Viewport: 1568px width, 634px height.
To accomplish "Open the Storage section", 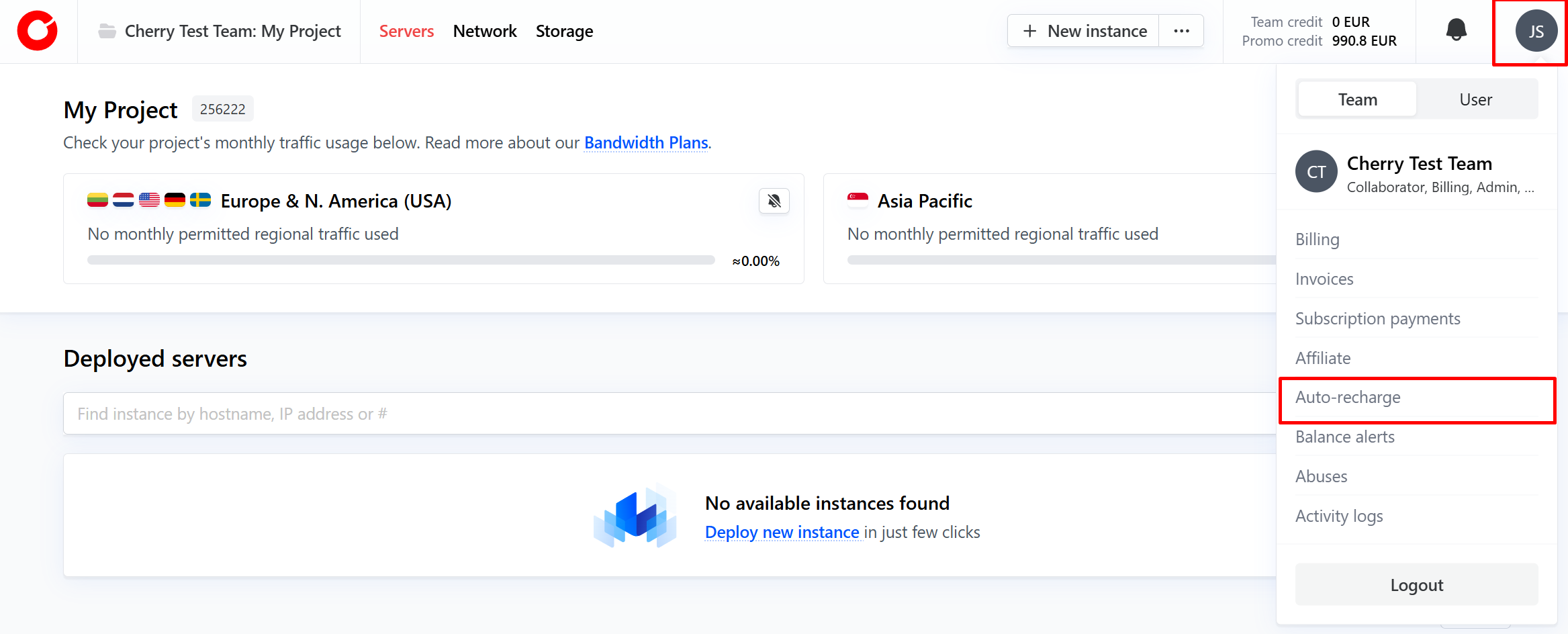I will point(564,31).
